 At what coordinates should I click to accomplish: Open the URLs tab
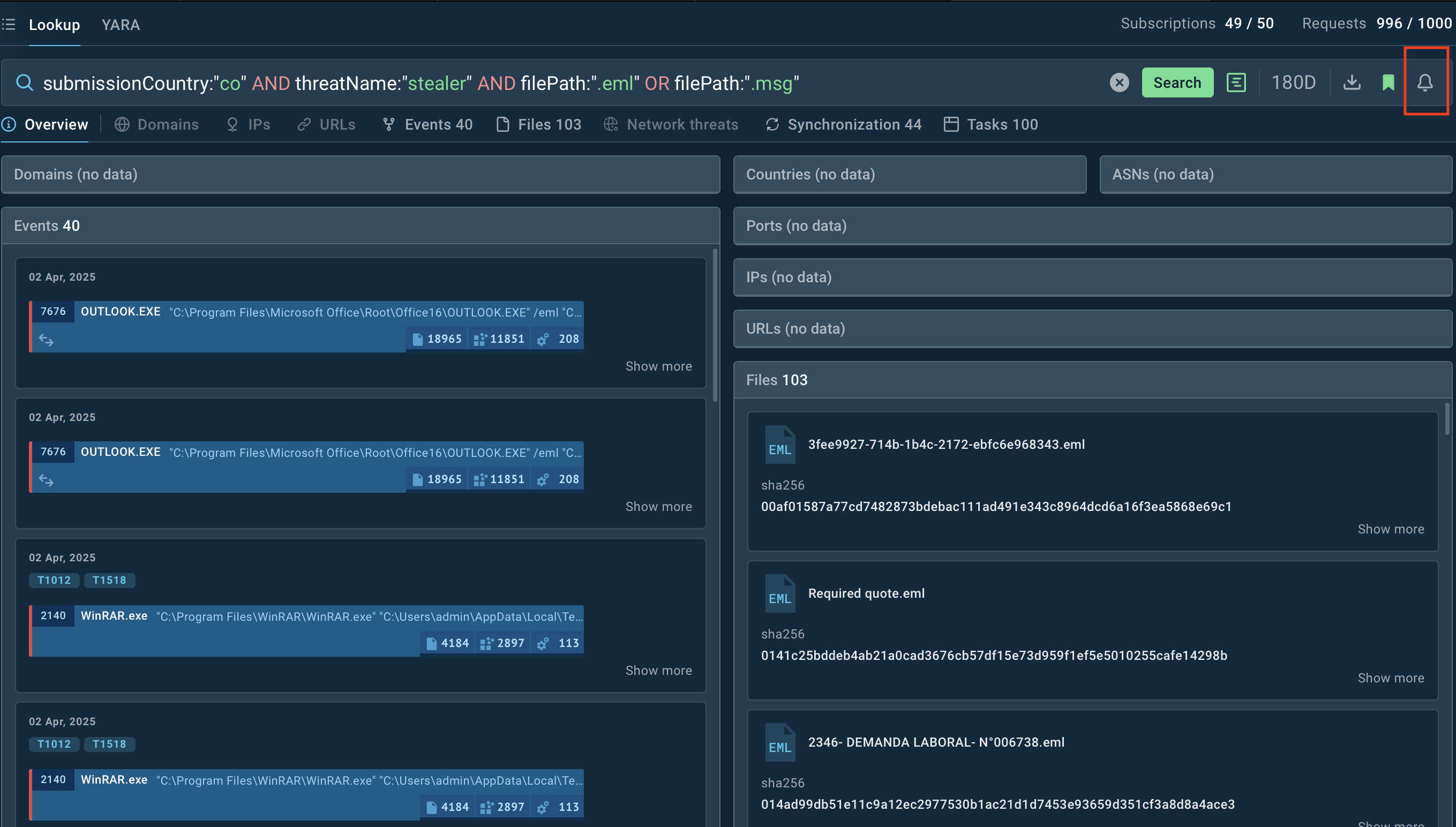coord(327,124)
